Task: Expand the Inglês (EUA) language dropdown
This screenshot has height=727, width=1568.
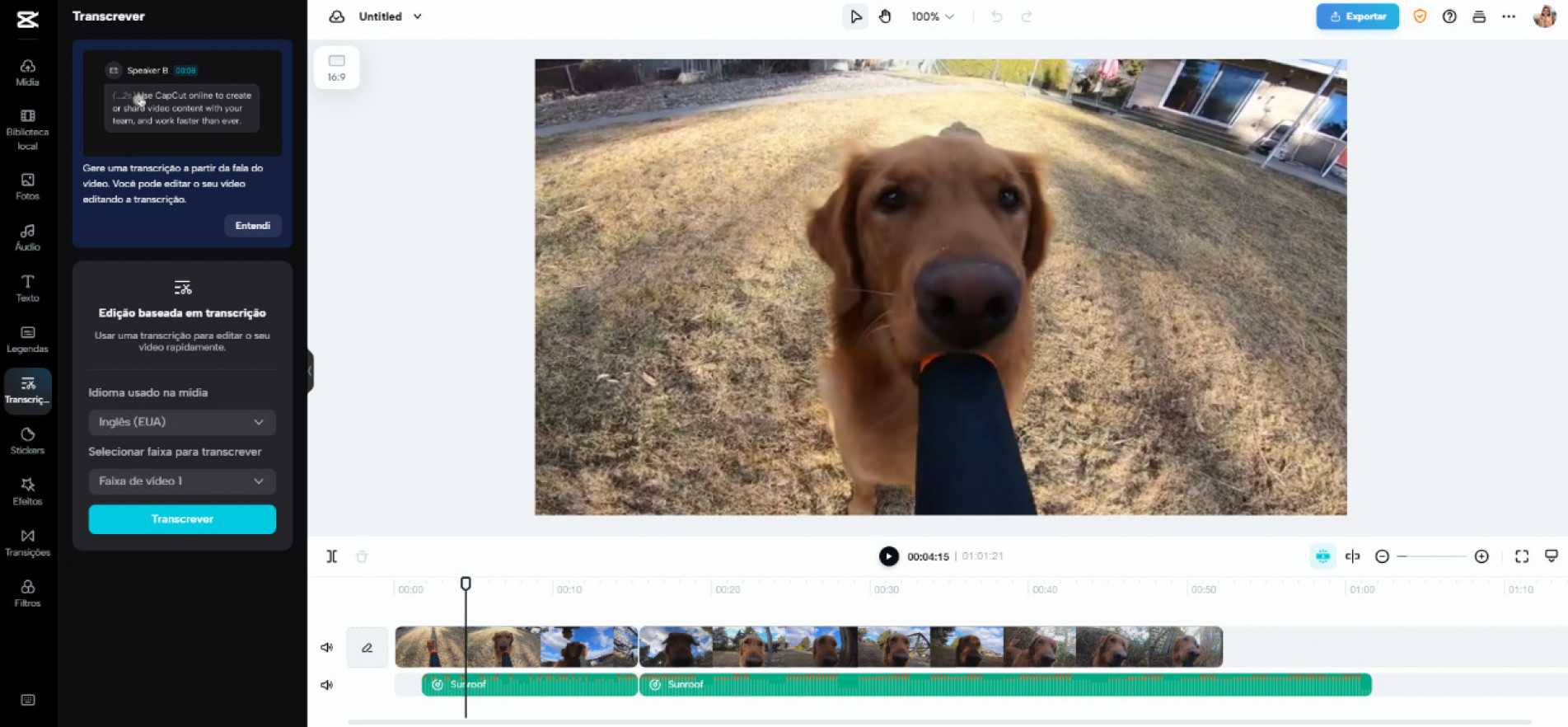Action: (181, 422)
